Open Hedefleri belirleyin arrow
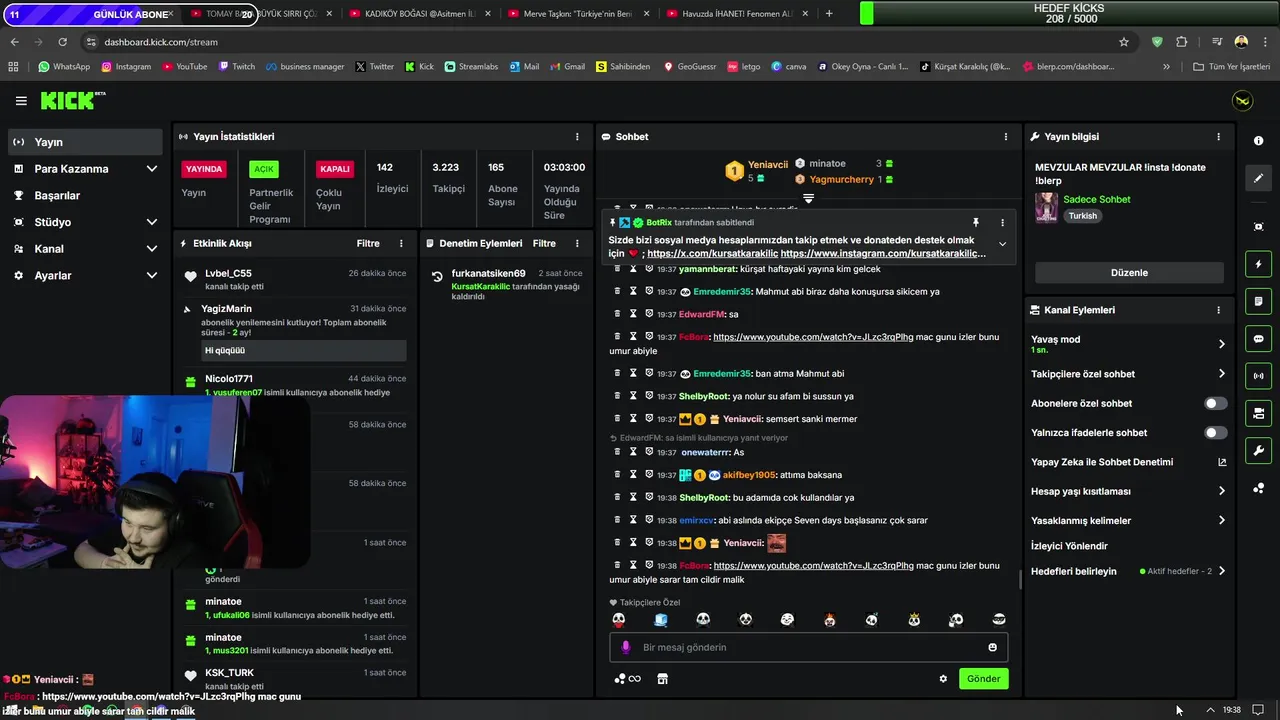Image resolution: width=1280 pixels, height=720 pixels. [x=1221, y=571]
